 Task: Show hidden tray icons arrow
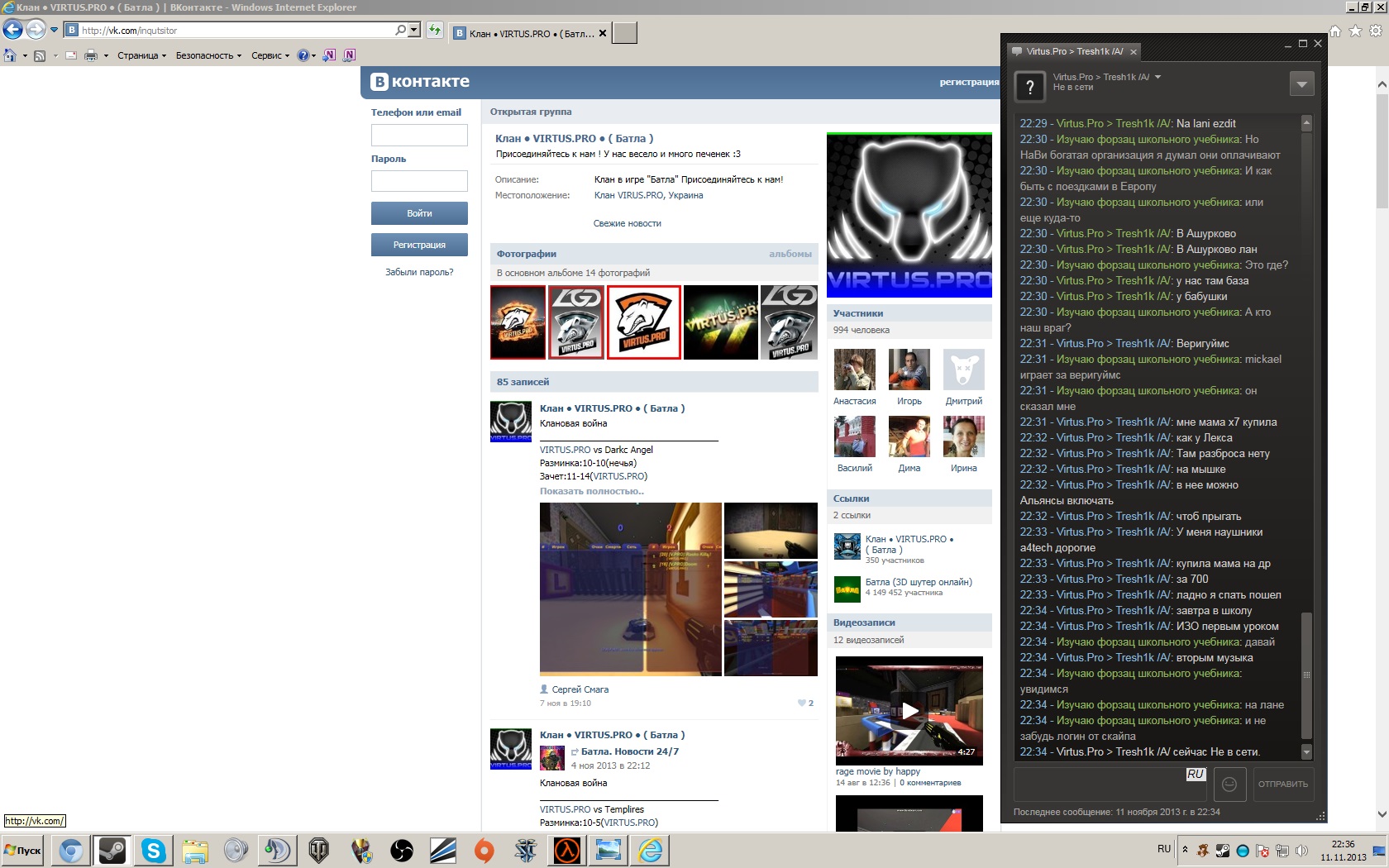tap(1185, 849)
